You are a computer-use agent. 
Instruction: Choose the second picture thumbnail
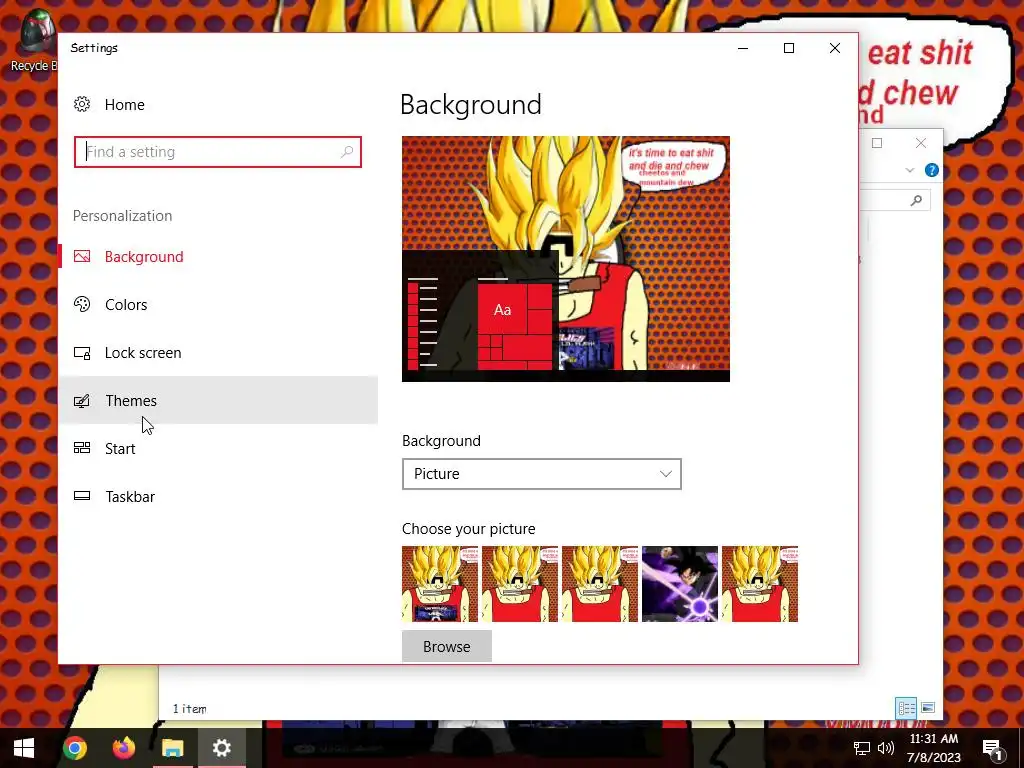(x=520, y=584)
